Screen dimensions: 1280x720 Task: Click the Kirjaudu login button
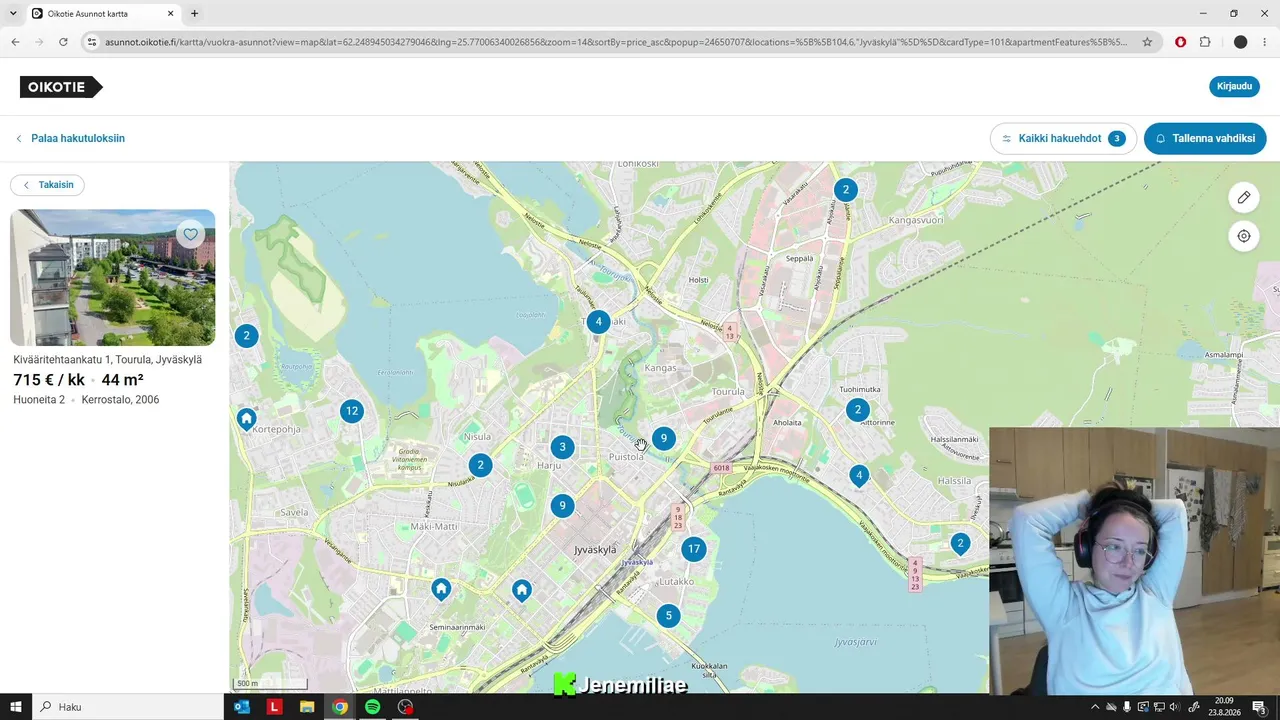[x=1234, y=86]
